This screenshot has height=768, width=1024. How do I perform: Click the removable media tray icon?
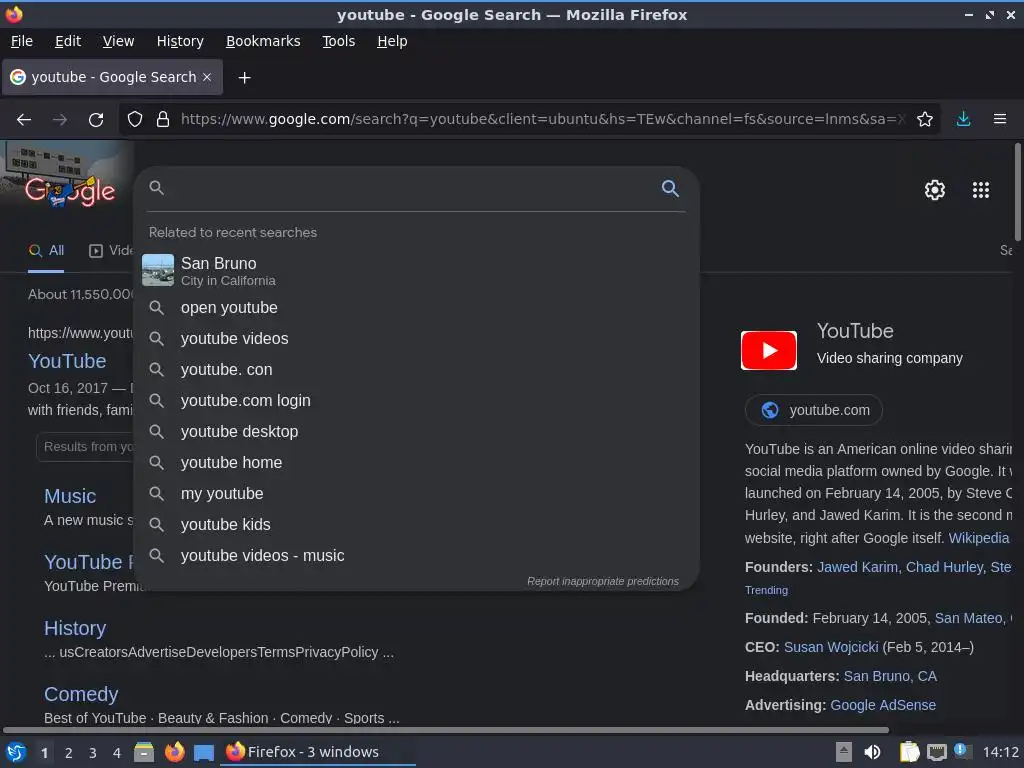click(844, 752)
